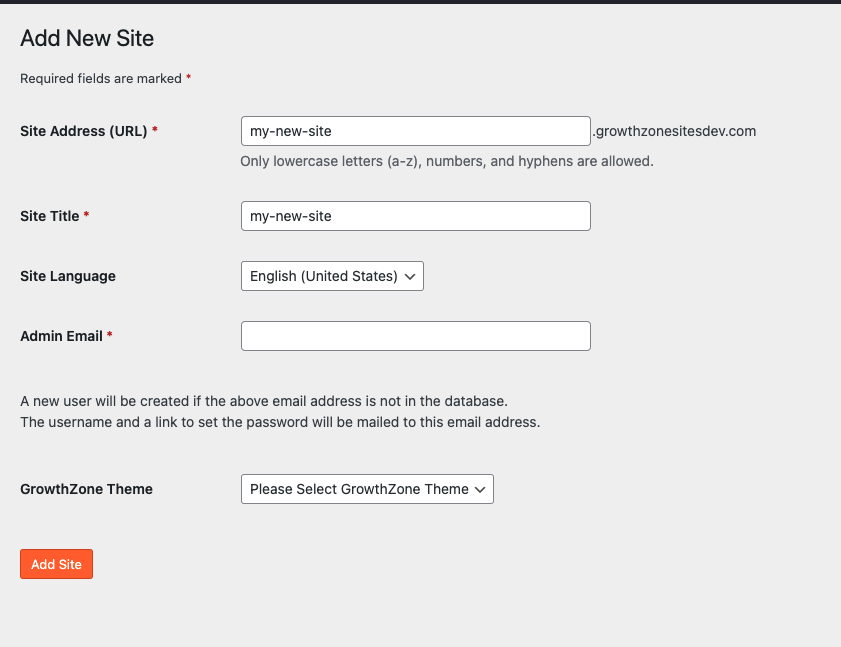Open the Site Language dropdown
The height and width of the screenshot is (647, 841).
[331, 276]
